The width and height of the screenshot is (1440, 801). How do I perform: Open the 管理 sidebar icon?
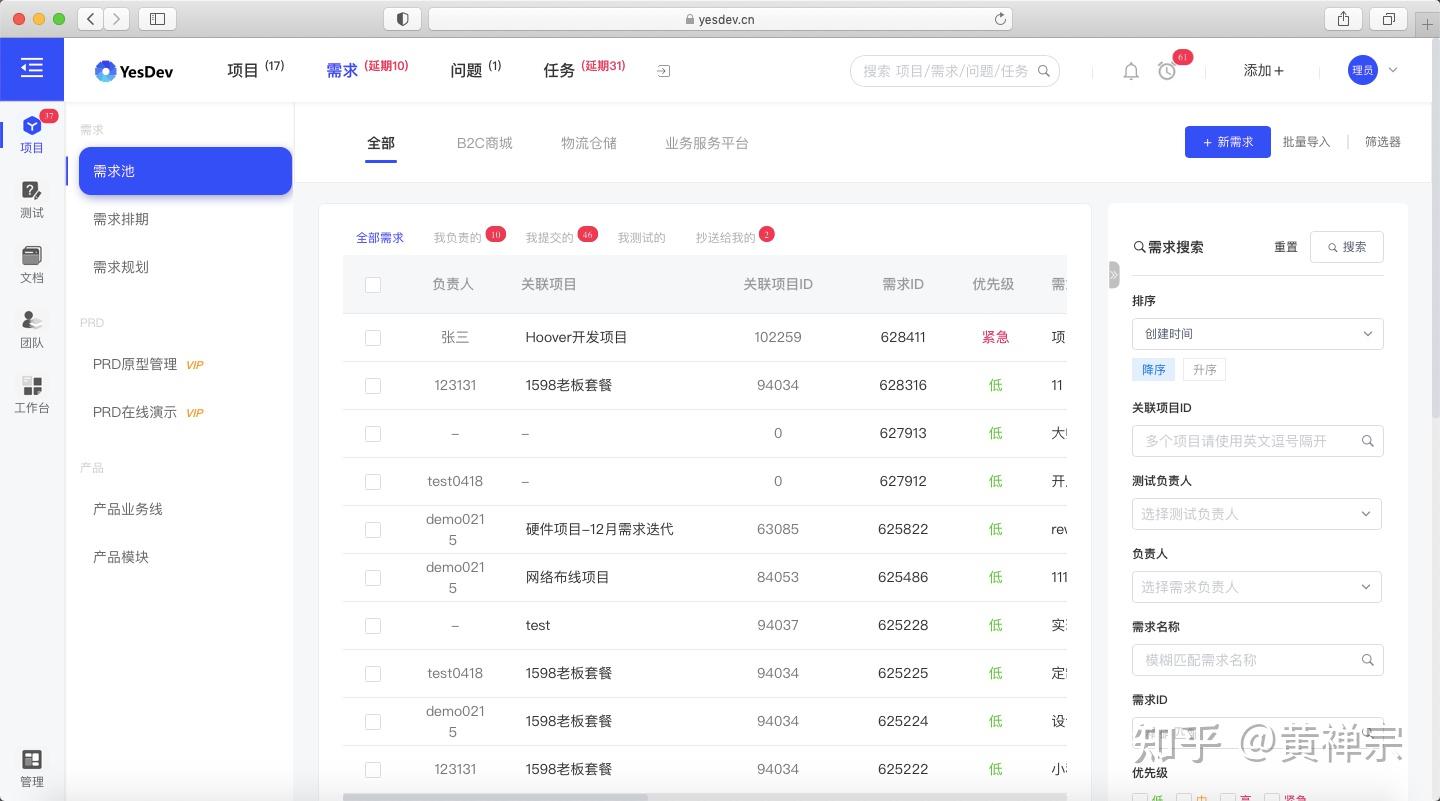click(32, 768)
